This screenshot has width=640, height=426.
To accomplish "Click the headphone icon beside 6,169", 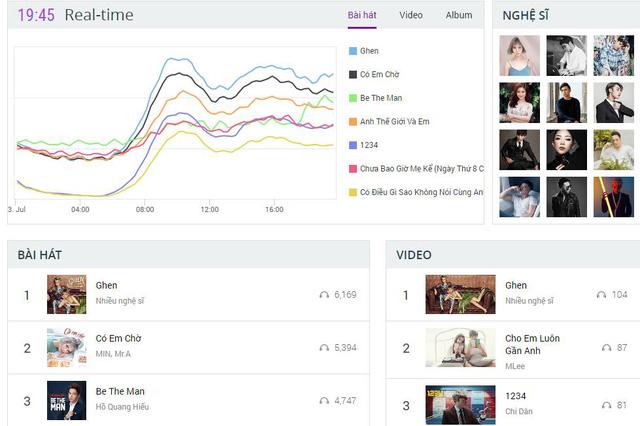I will coord(324,295).
